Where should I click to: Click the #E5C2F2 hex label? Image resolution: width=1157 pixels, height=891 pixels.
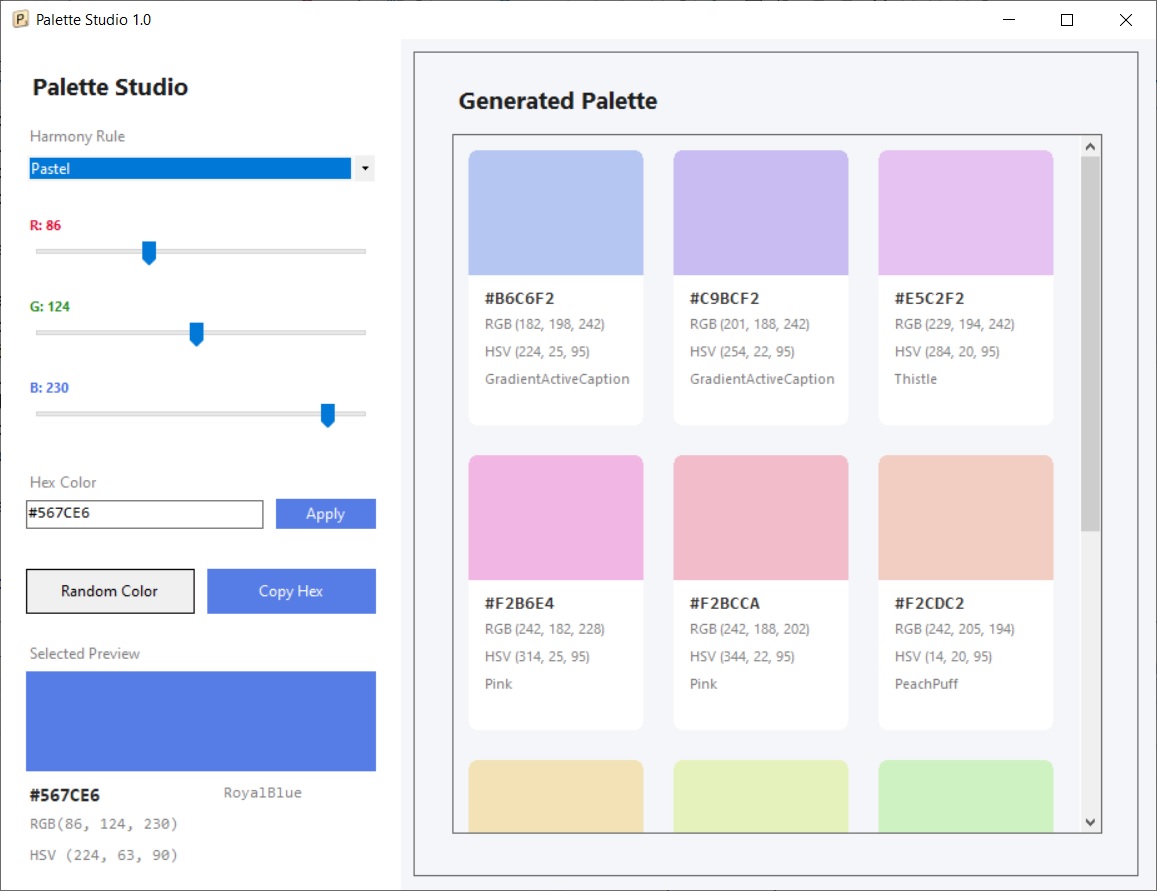tap(930, 298)
